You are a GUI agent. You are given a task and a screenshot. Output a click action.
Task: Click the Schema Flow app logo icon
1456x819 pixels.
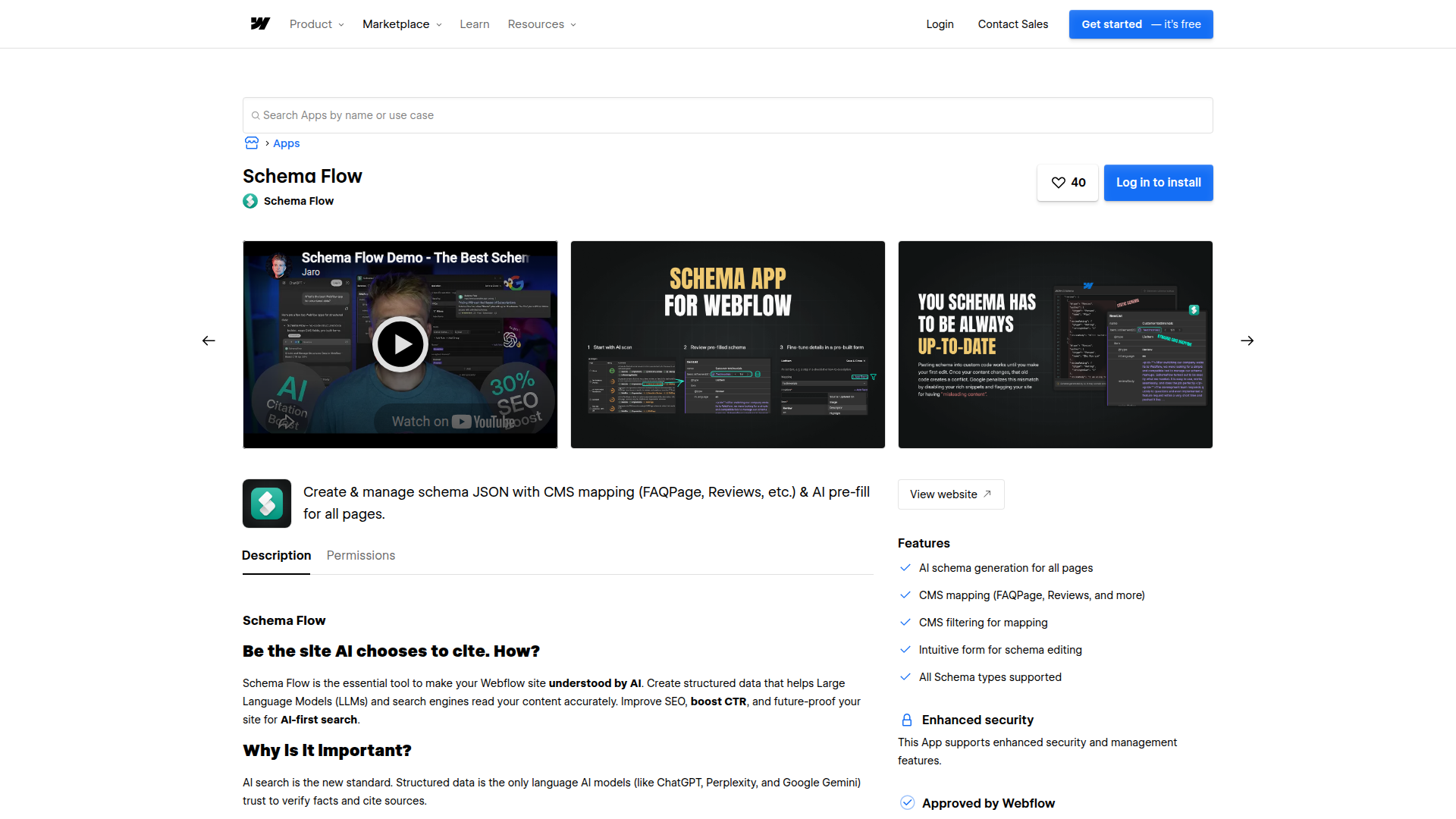(267, 504)
